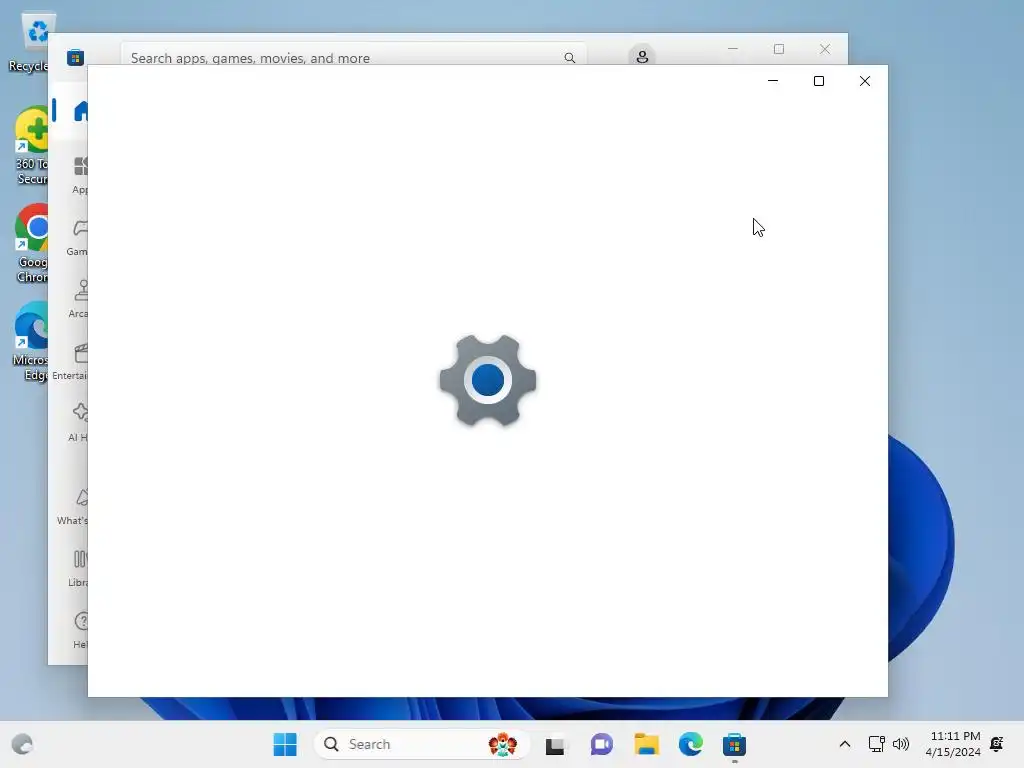Screen dimensions: 1024x768
Task: Open Gaming section in Store sidebar
Action: click(78, 237)
